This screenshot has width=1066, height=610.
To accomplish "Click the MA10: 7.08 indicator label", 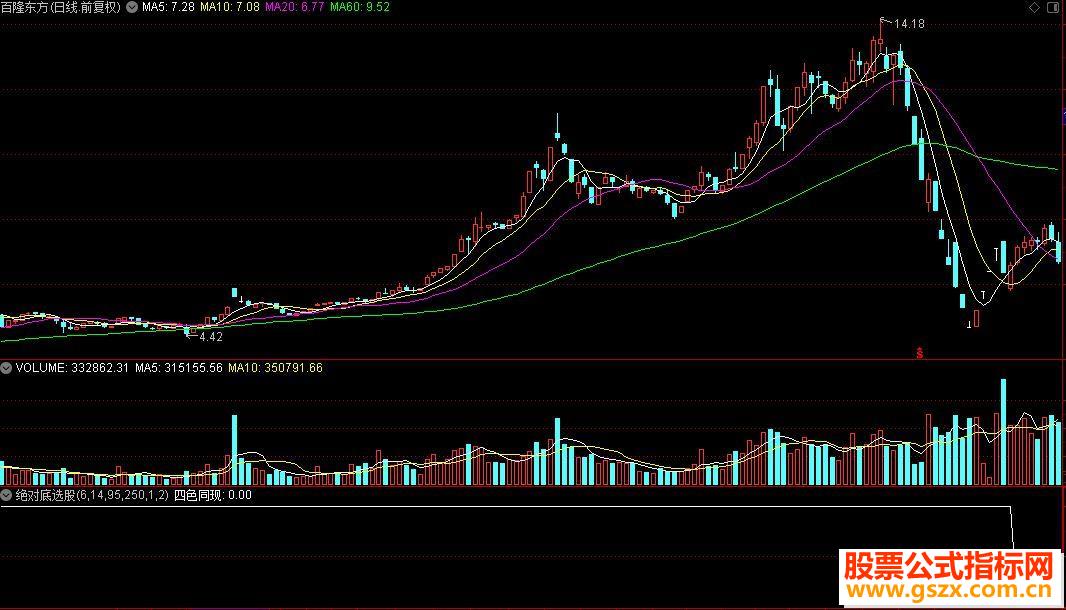I will click(230, 7).
